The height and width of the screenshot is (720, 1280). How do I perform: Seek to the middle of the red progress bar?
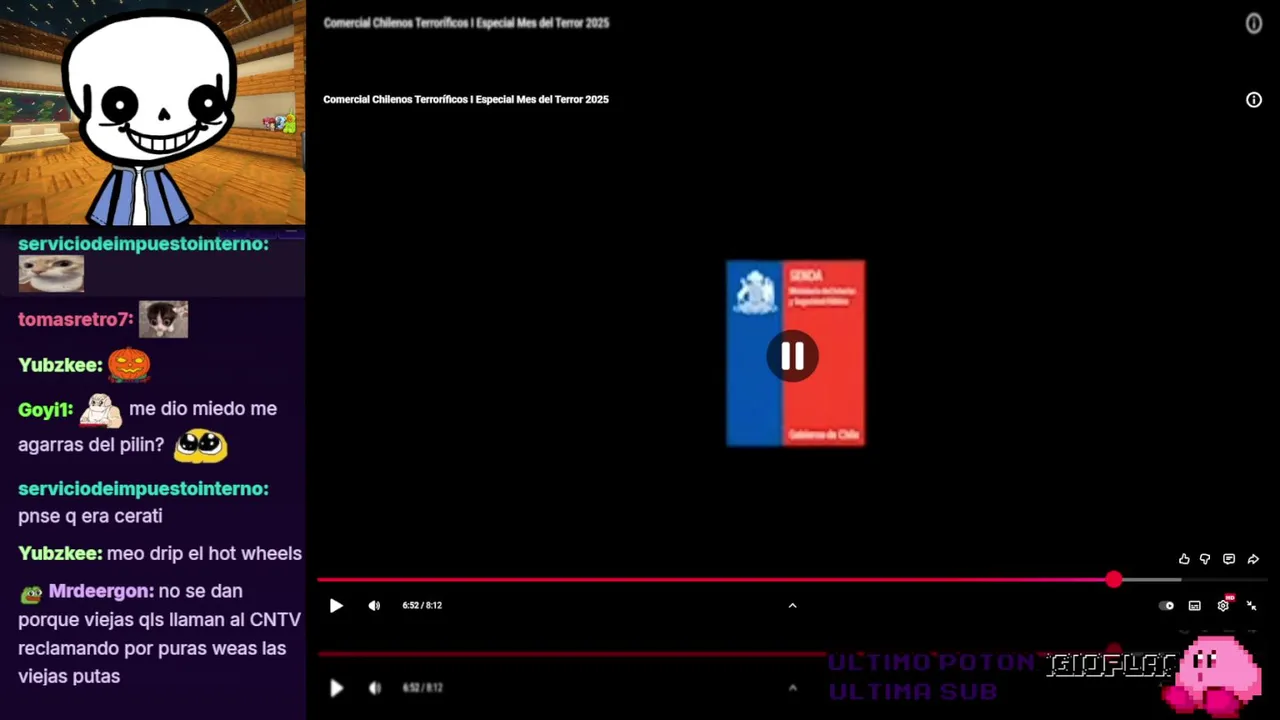point(716,579)
